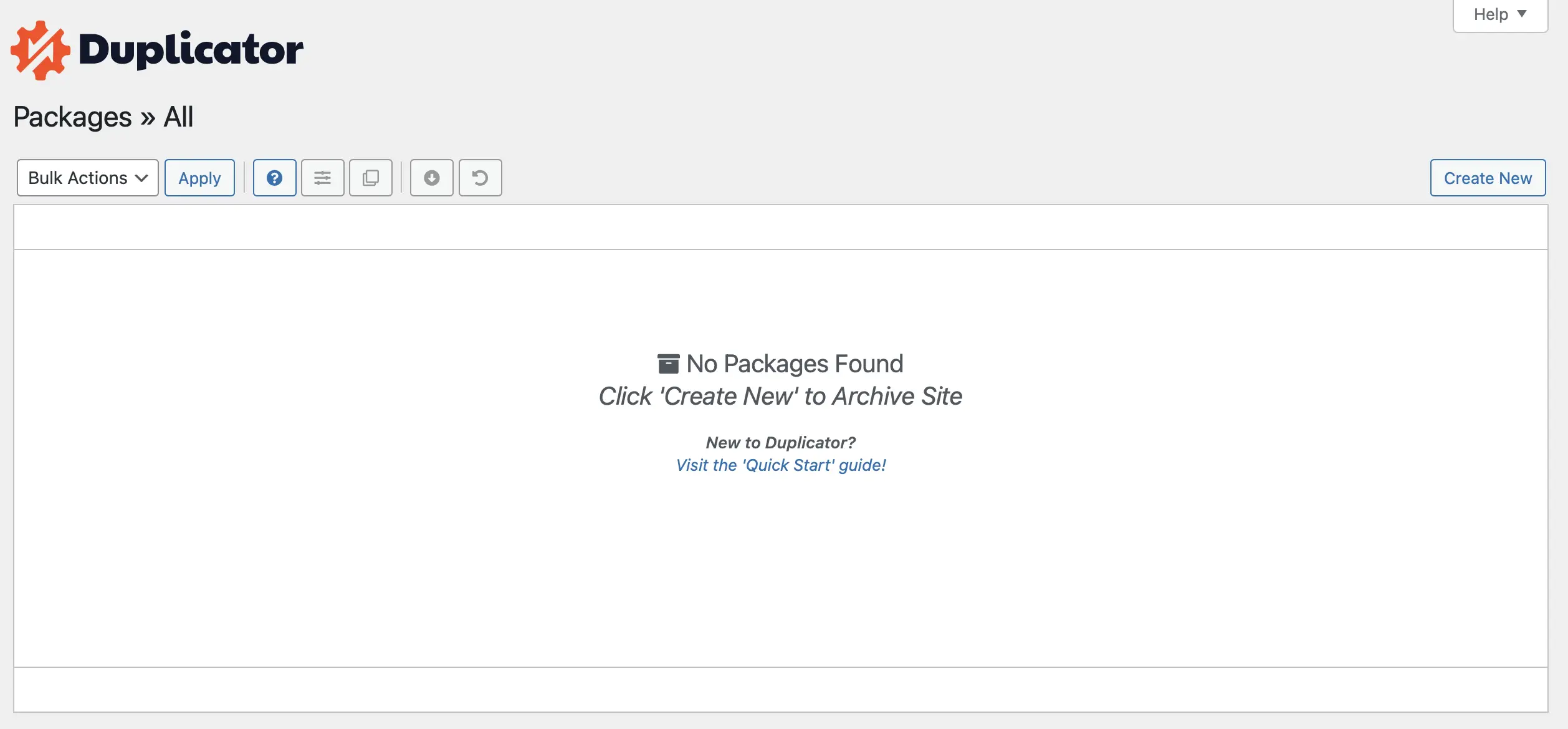Viewport: 1568px width, 729px height.
Task: Click the import packages icon button
Action: pyautogui.click(x=432, y=176)
